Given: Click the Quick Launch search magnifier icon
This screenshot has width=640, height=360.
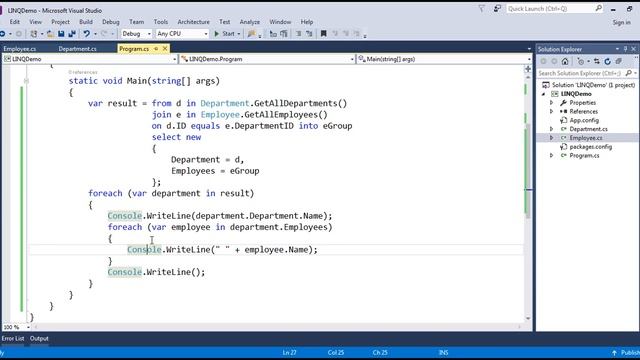Looking at the screenshot, I should pyautogui.click(x=598, y=8).
